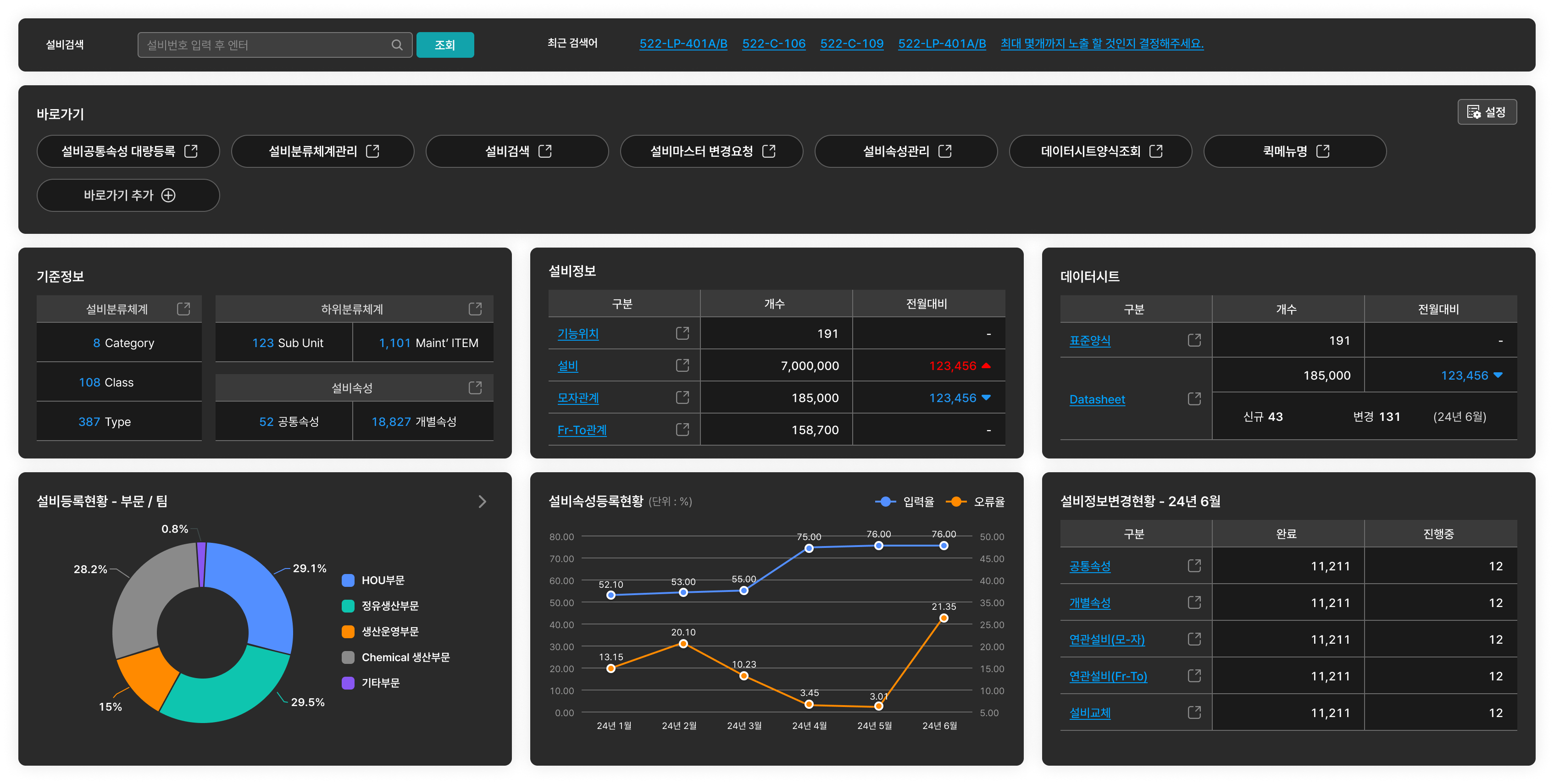This screenshot has width=1554, height=784.
Task: Open the 설비검색 shortcut button
Action: [517, 151]
